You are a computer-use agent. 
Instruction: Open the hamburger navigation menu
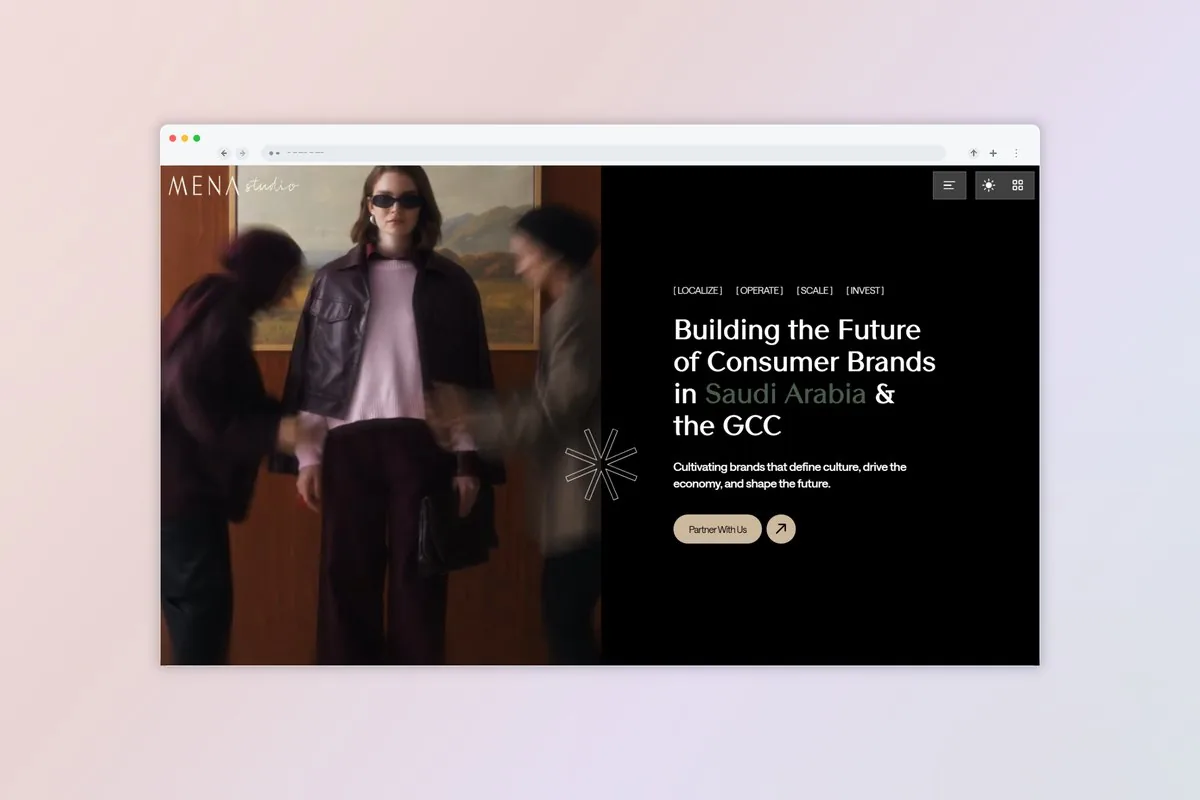(949, 185)
